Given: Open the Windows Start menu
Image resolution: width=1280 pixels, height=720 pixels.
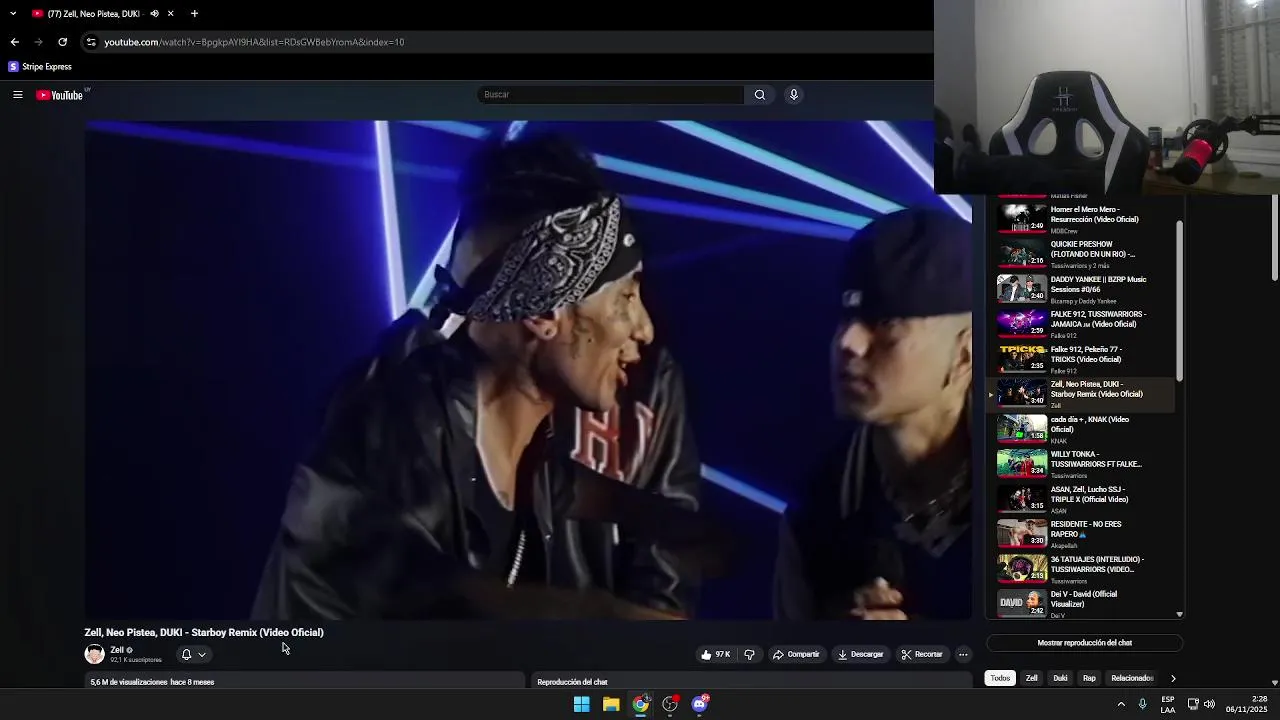Looking at the screenshot, I should [x=581, y=704].
